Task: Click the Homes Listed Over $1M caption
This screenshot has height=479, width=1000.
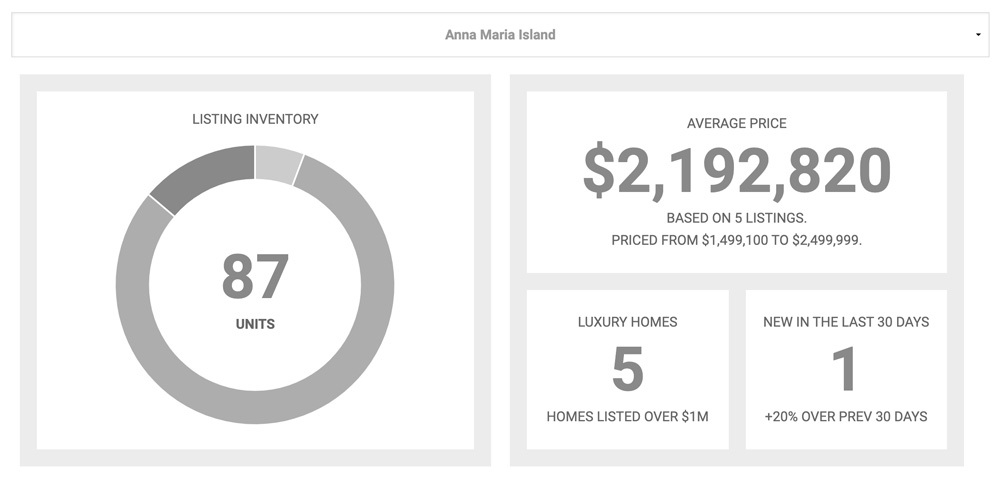Action: pyautogui.click(x=628, y=417)
